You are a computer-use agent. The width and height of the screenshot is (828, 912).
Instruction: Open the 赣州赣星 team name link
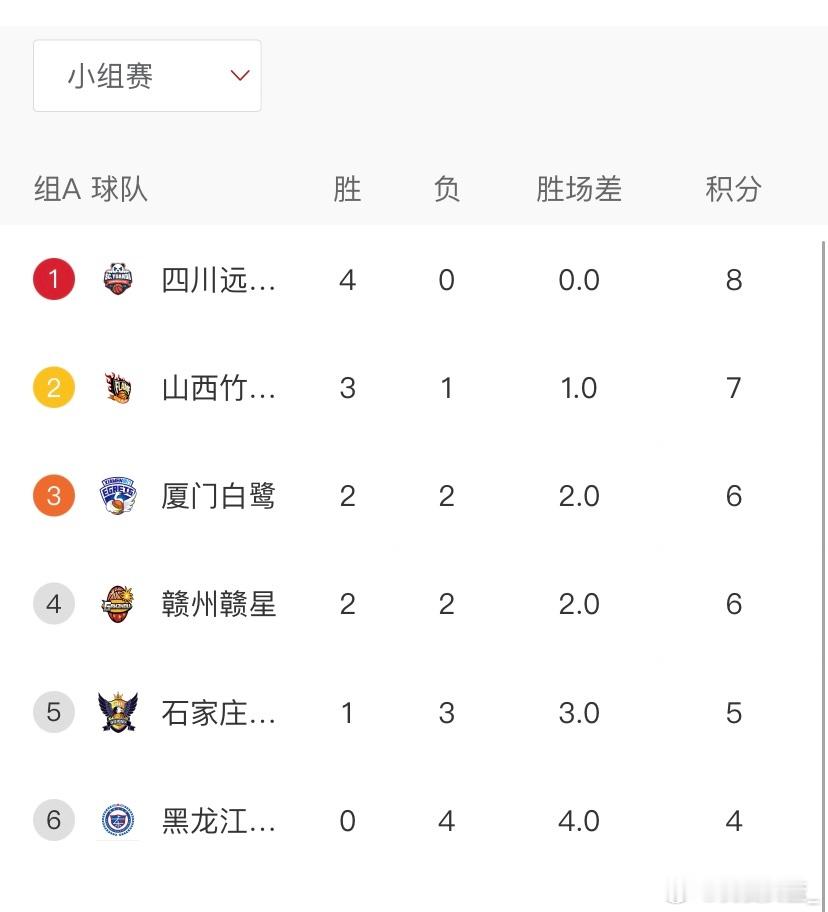pos(218,604)
